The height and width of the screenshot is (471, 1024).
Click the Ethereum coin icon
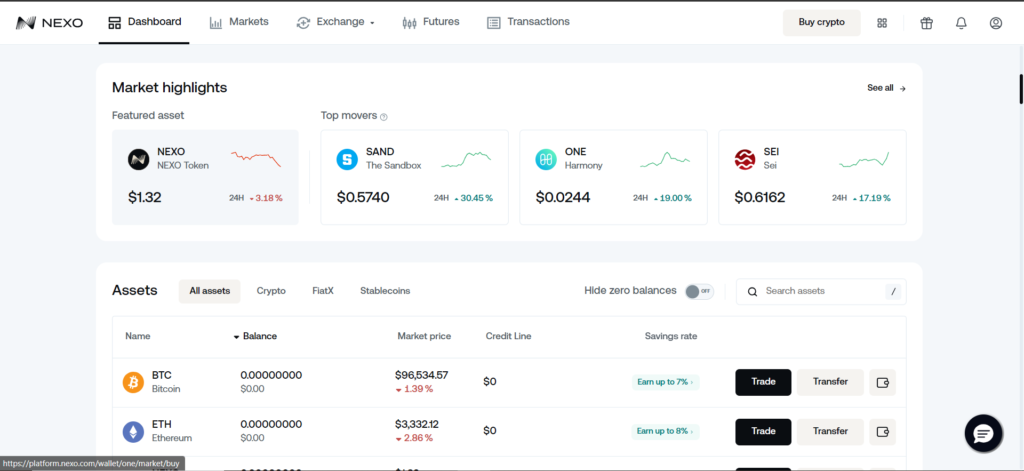click(x=133, y=432)
